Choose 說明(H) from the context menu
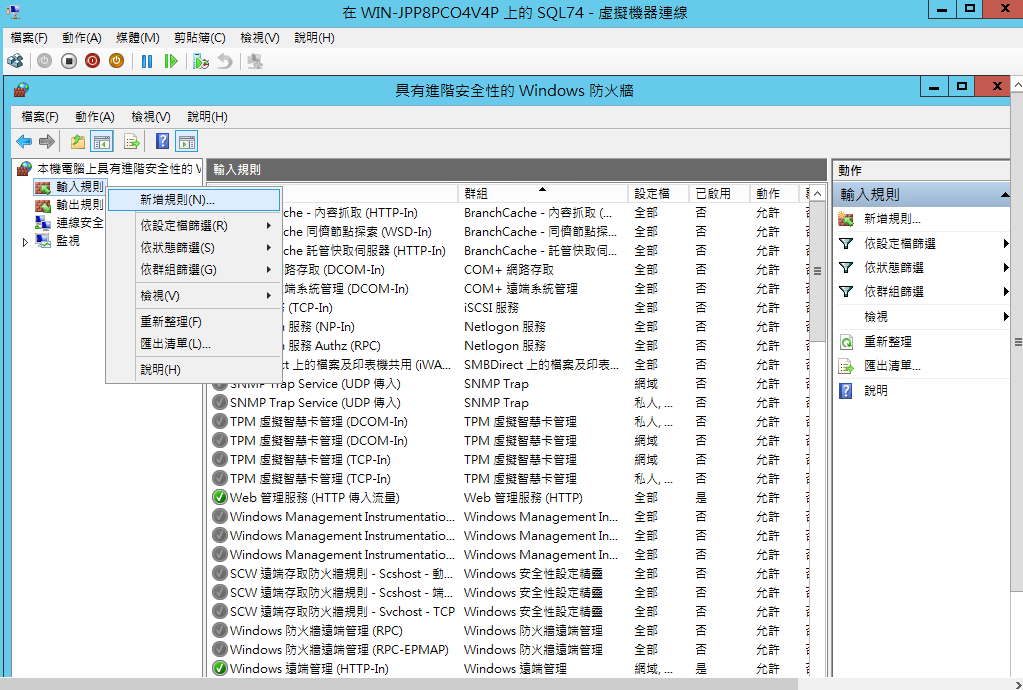This screenshot has width=1023, height=690. [x=194, y=370]
